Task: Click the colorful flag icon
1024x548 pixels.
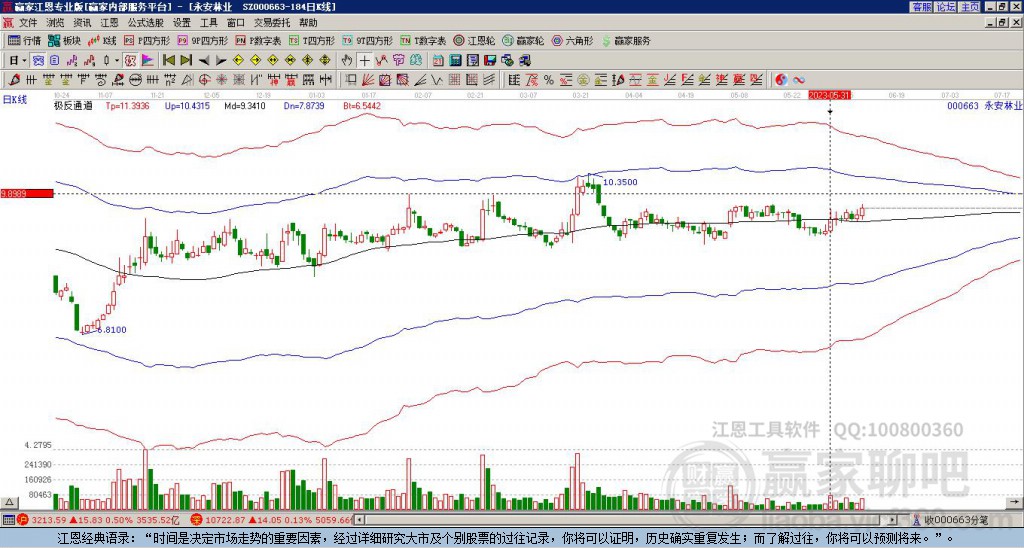Action: tap(148, 61)
